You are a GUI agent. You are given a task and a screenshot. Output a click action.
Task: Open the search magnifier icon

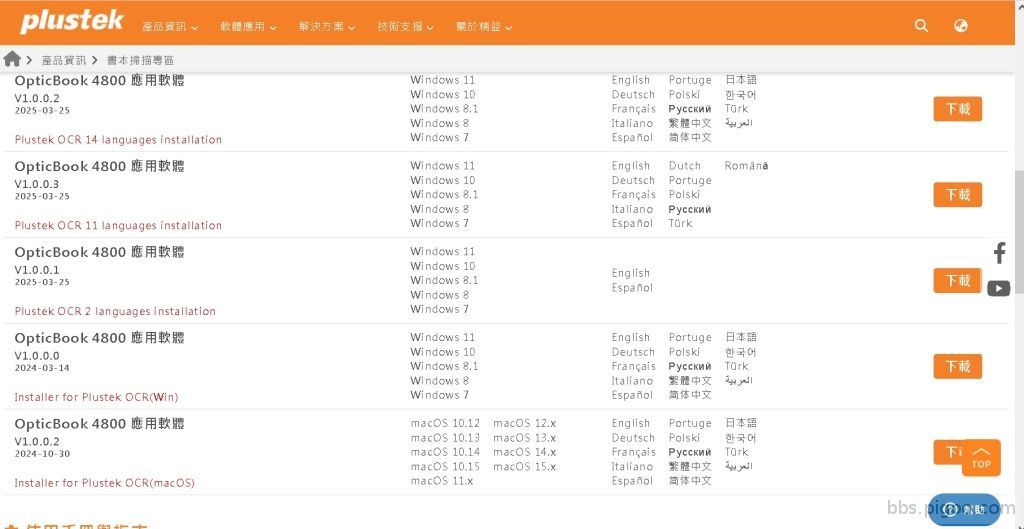tap(921, 26)
